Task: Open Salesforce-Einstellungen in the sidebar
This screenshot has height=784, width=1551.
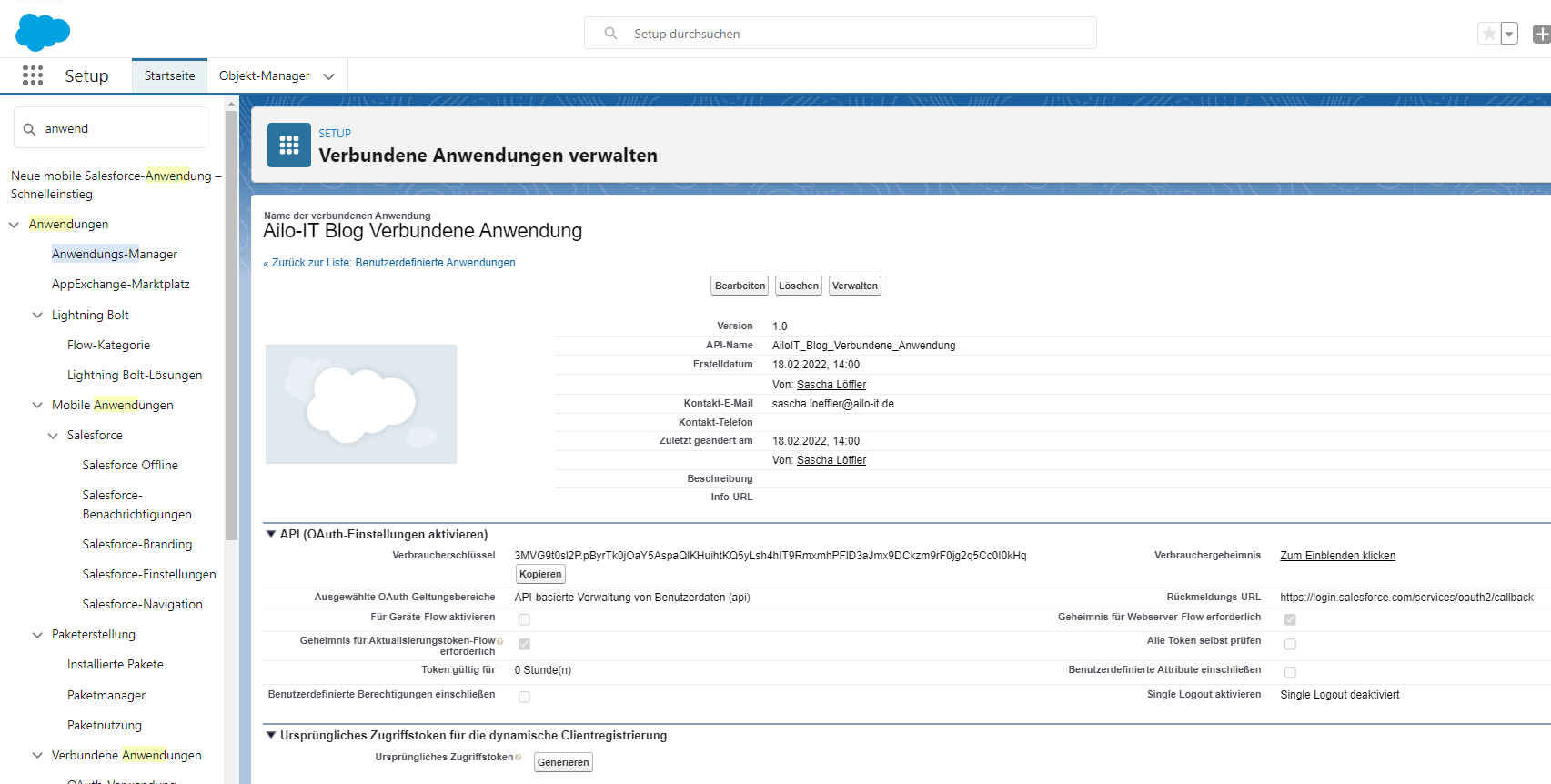Action: pyautogui.click(x=149, y=575)
